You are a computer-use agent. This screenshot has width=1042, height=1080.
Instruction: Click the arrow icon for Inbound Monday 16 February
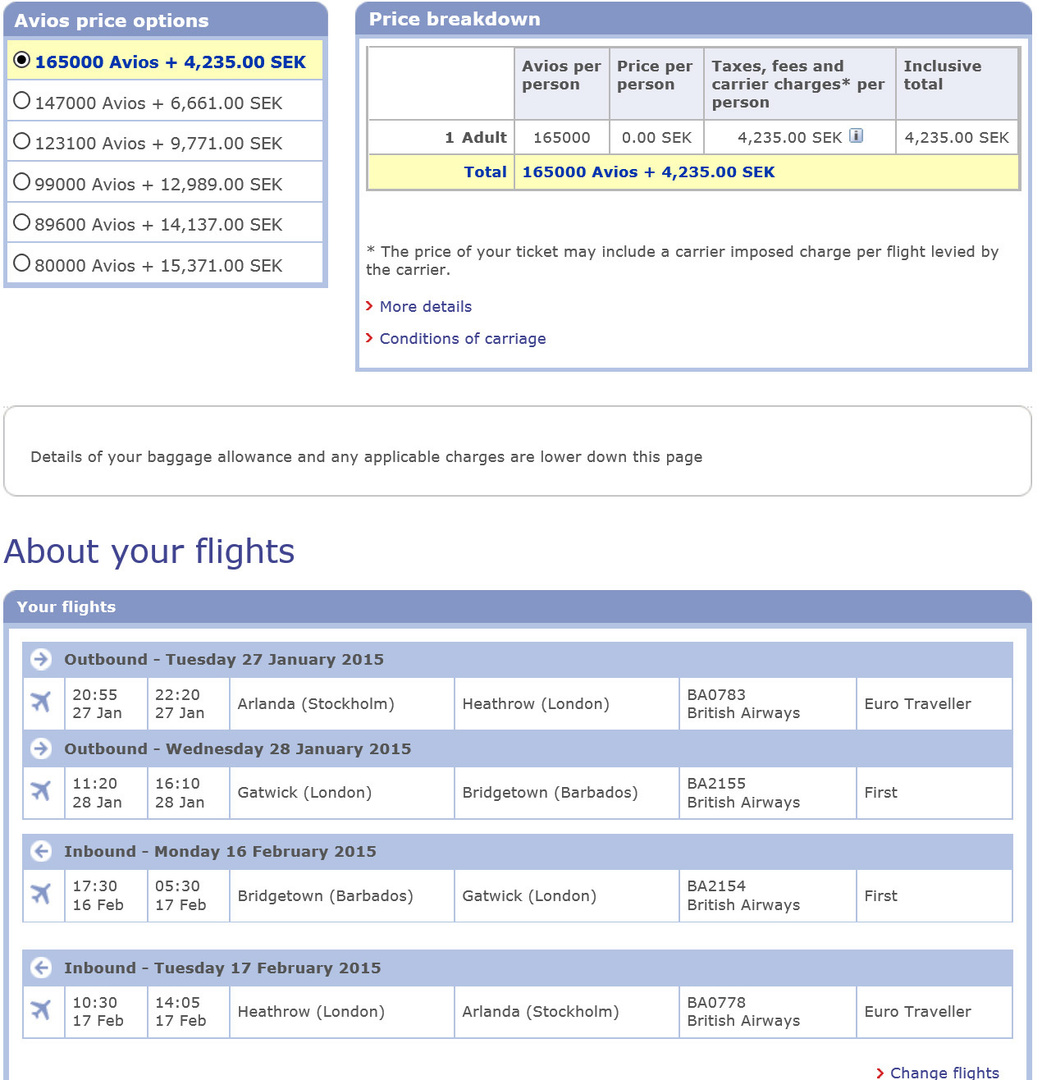point(41,851)
